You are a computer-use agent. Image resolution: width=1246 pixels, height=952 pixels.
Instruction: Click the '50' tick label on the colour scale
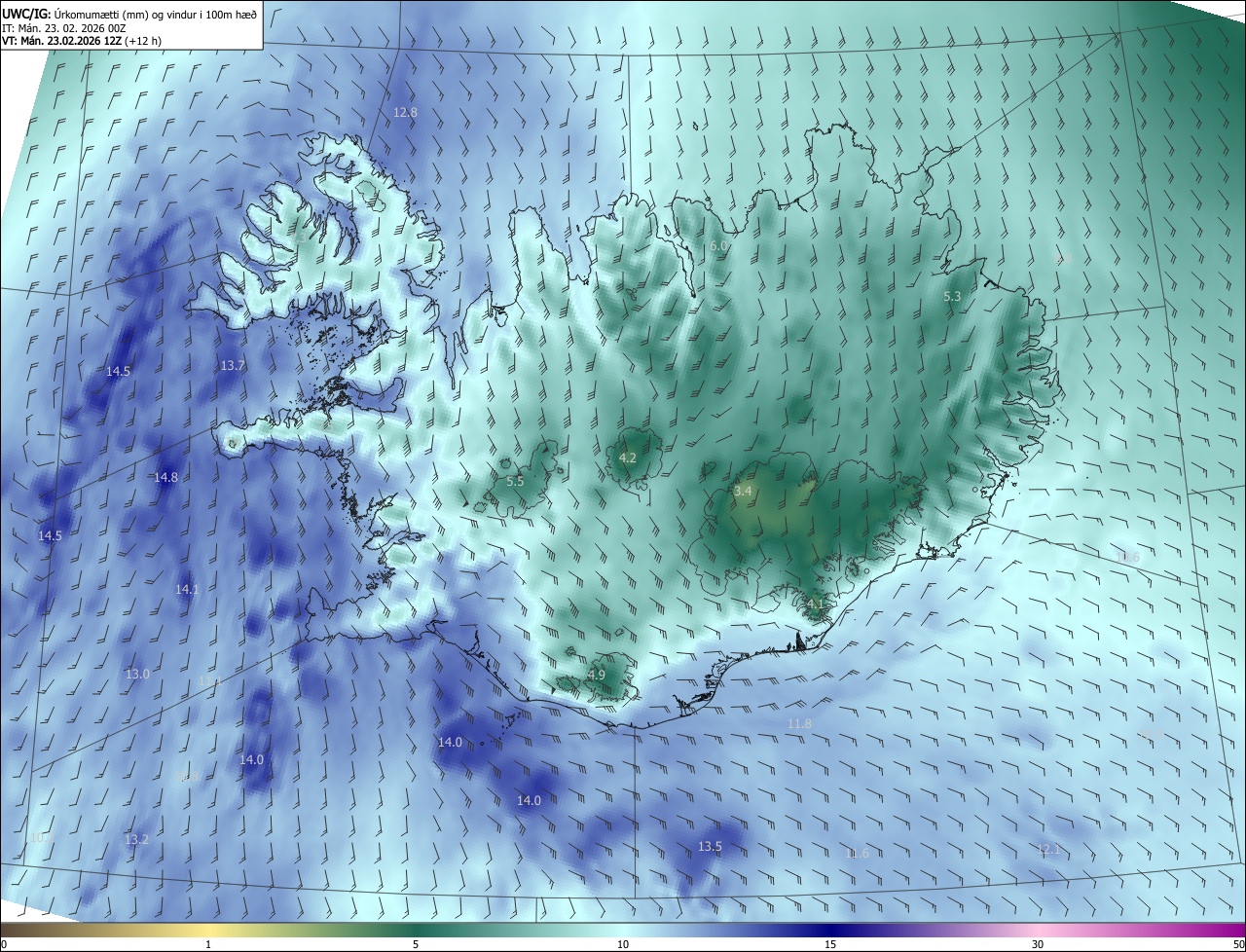[1238, 944]
